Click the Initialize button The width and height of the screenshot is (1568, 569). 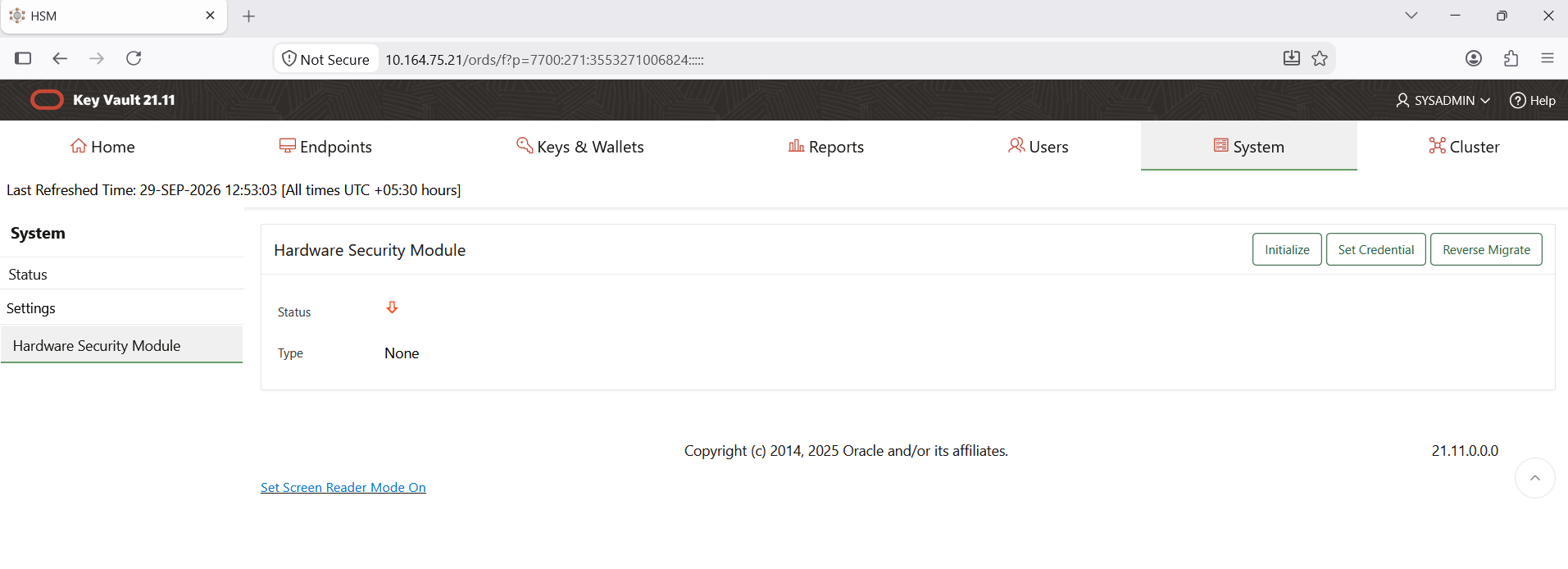1287,249
